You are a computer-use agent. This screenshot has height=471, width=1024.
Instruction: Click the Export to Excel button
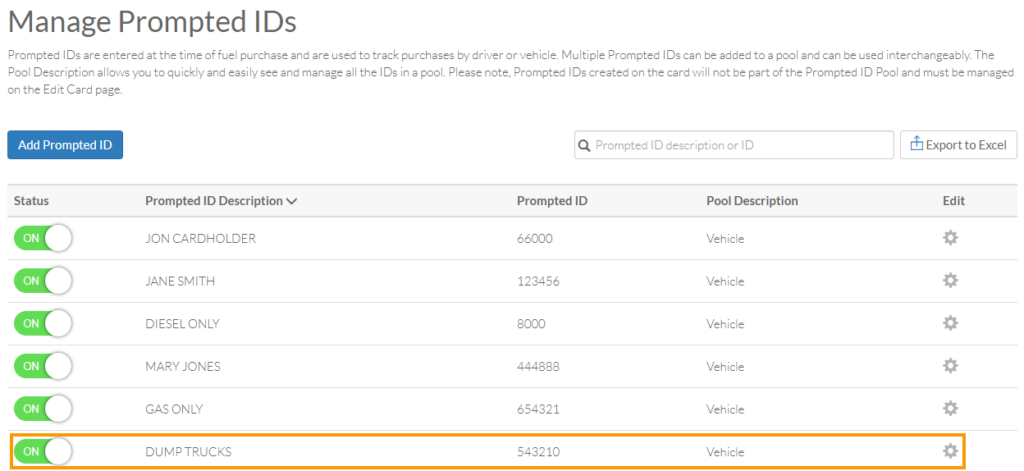click(x=959, y=145)
